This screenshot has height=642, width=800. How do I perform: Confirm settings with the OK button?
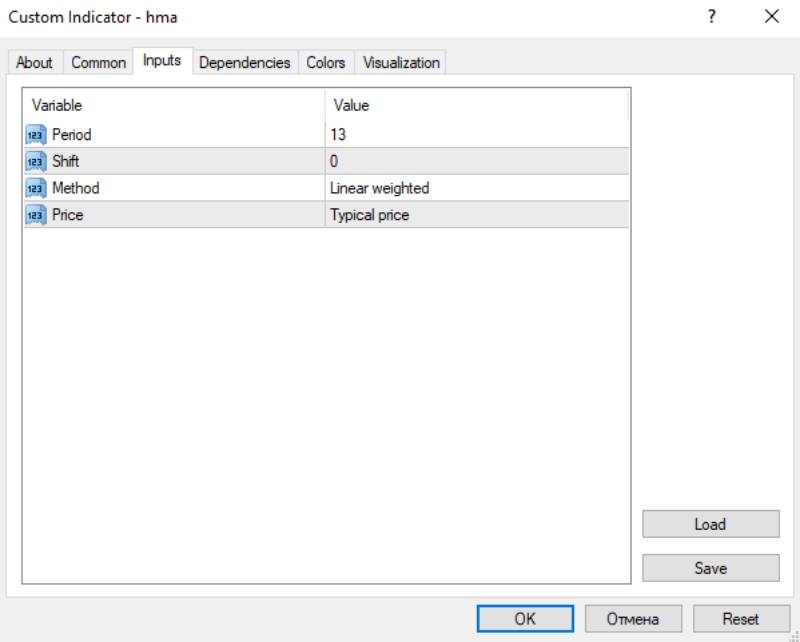[525, 619]
